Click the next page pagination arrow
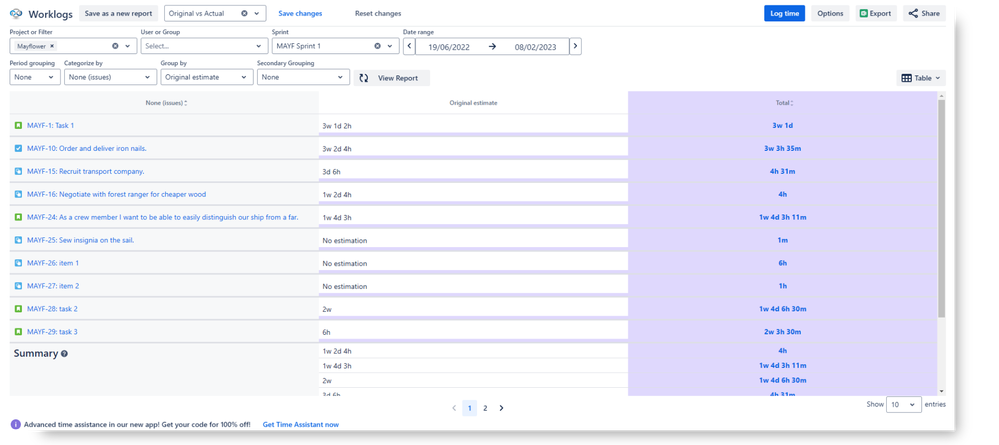 pyautogui.click(x=501, y=408)
